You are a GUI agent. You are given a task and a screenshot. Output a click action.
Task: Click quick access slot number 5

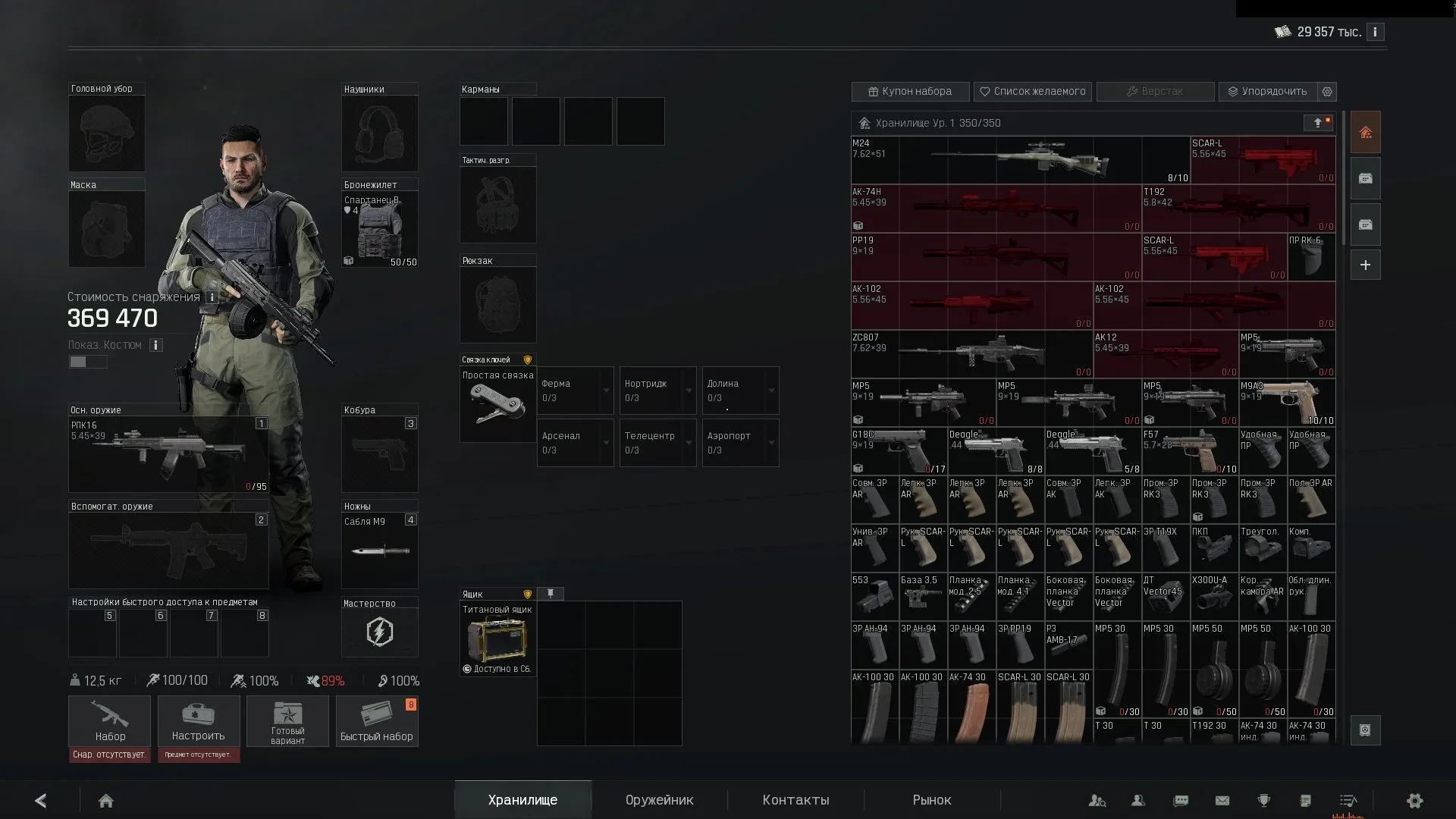[93, 633]
